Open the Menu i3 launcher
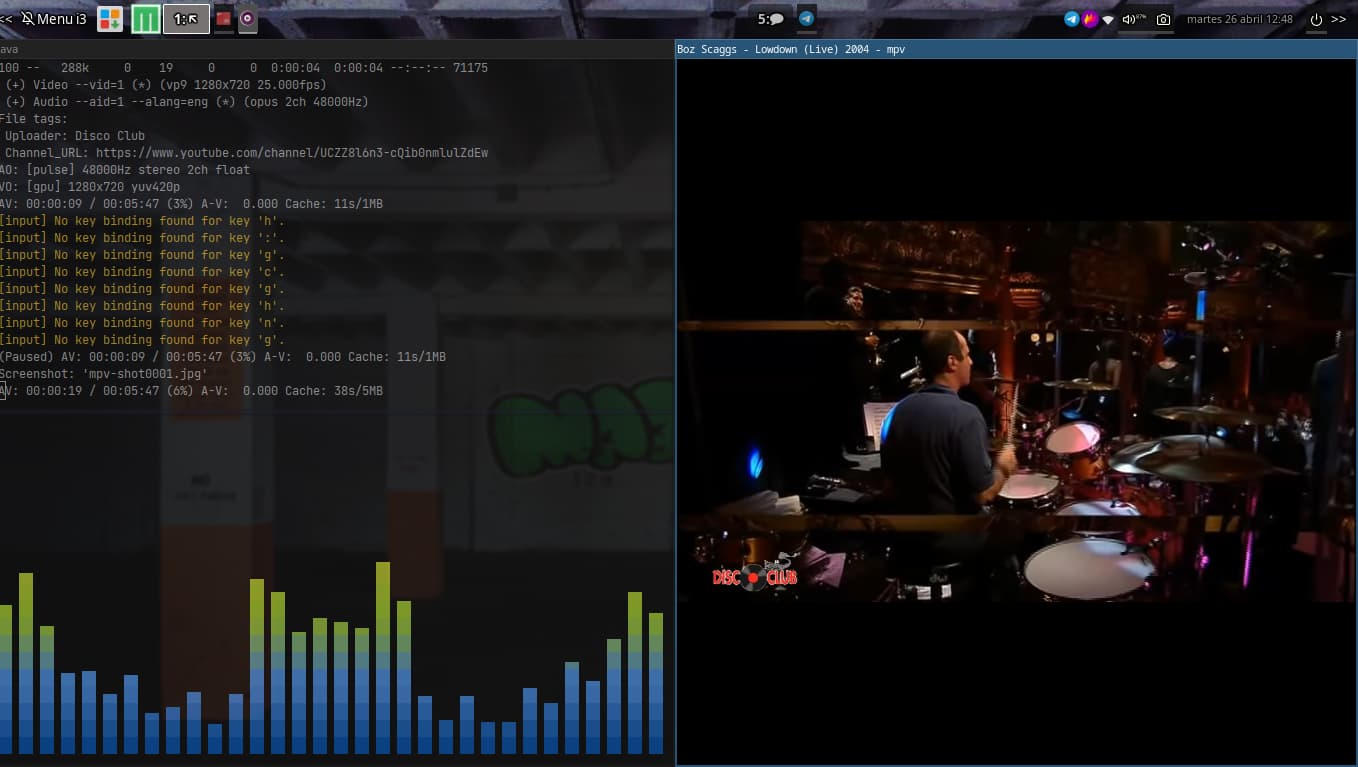Image resolution: width=1358 pixels, height=767 pixels. click(54, 19)
